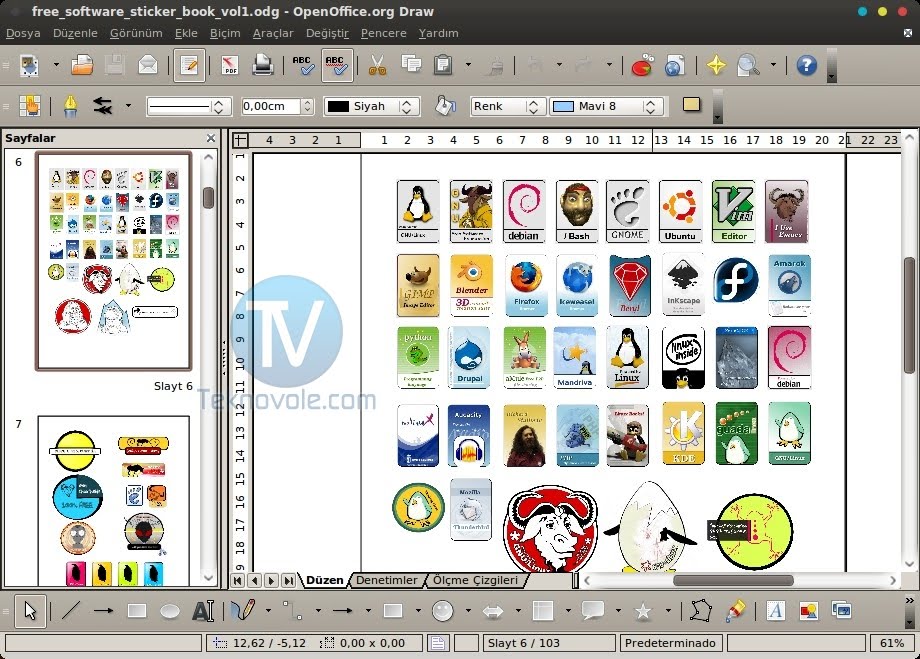The image size is (920, 659).
Task: Open Stars shapes dropdown arrow
Action: point(668,611)
